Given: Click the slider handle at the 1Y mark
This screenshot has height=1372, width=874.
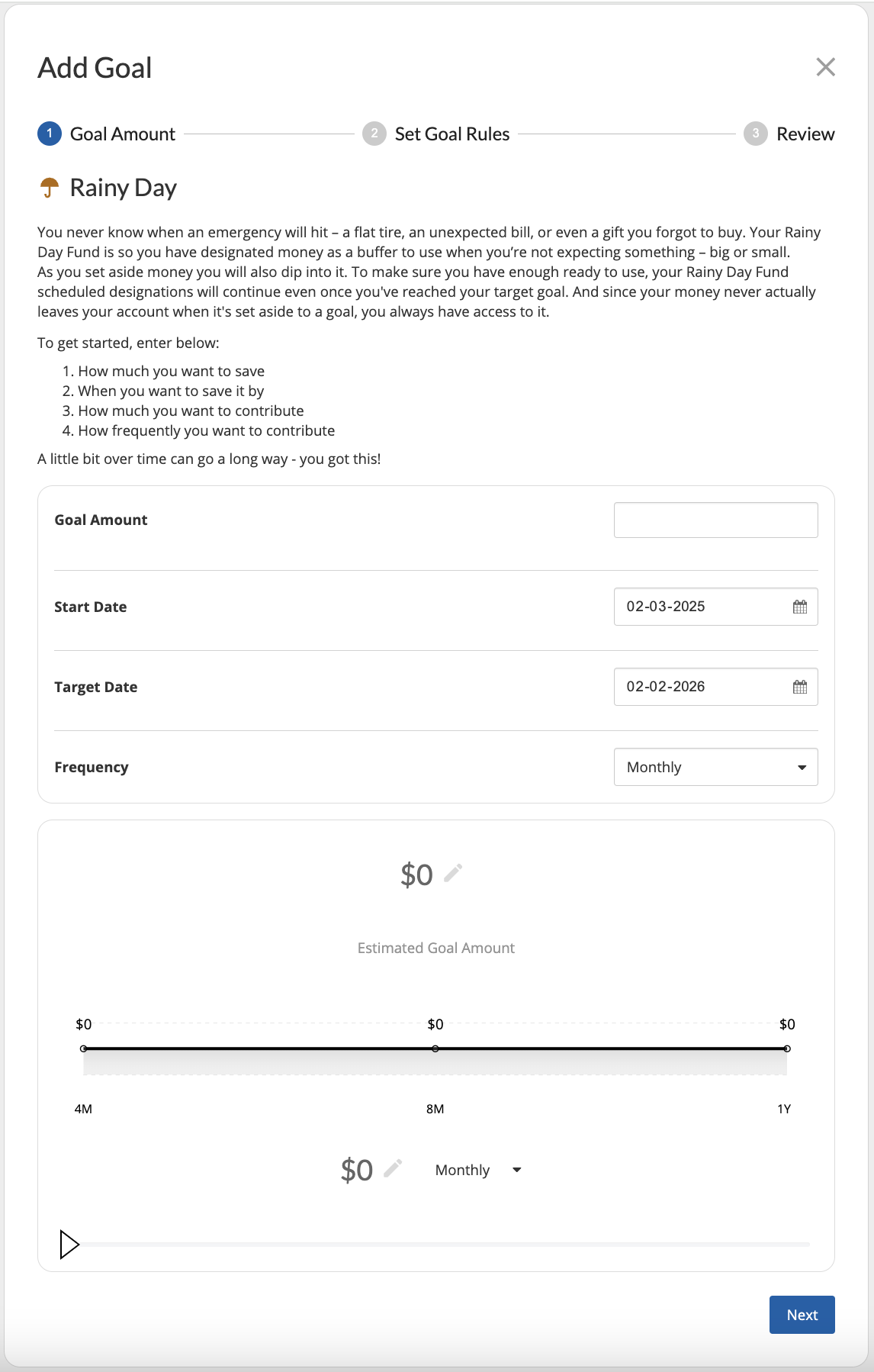Looking at the screenshot, I should [787, 1048].
